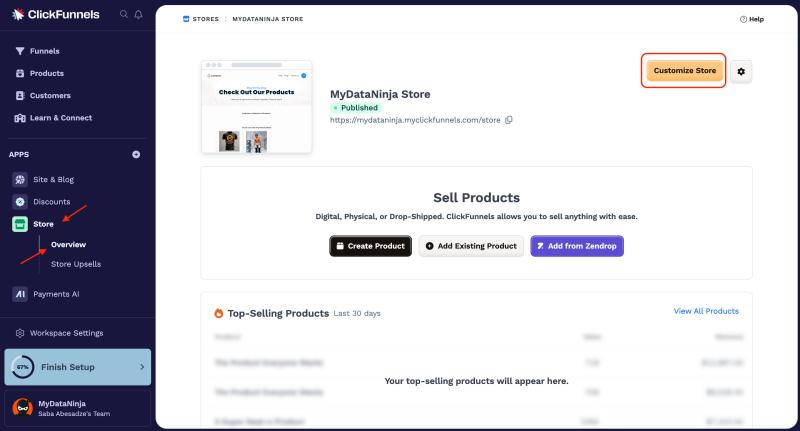Open Learn & Connect in the sidebar
This screenshot has height=431, width=800.
point(61,118)
